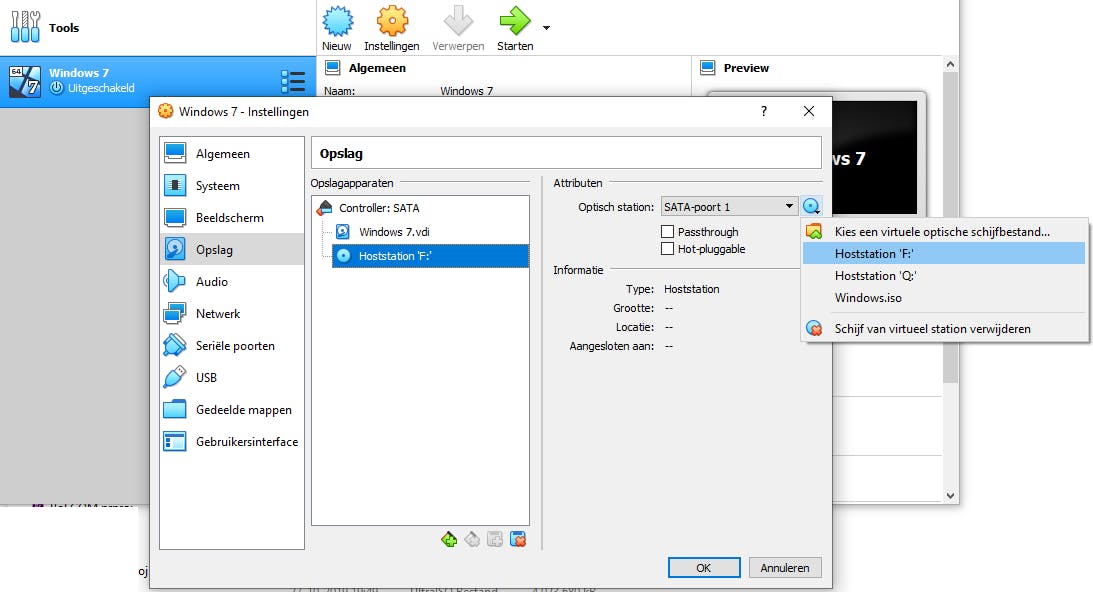Choose 'Schijf van virtueel station verwijderen'
1093x592 pixels.
click(x=944, y=328)
